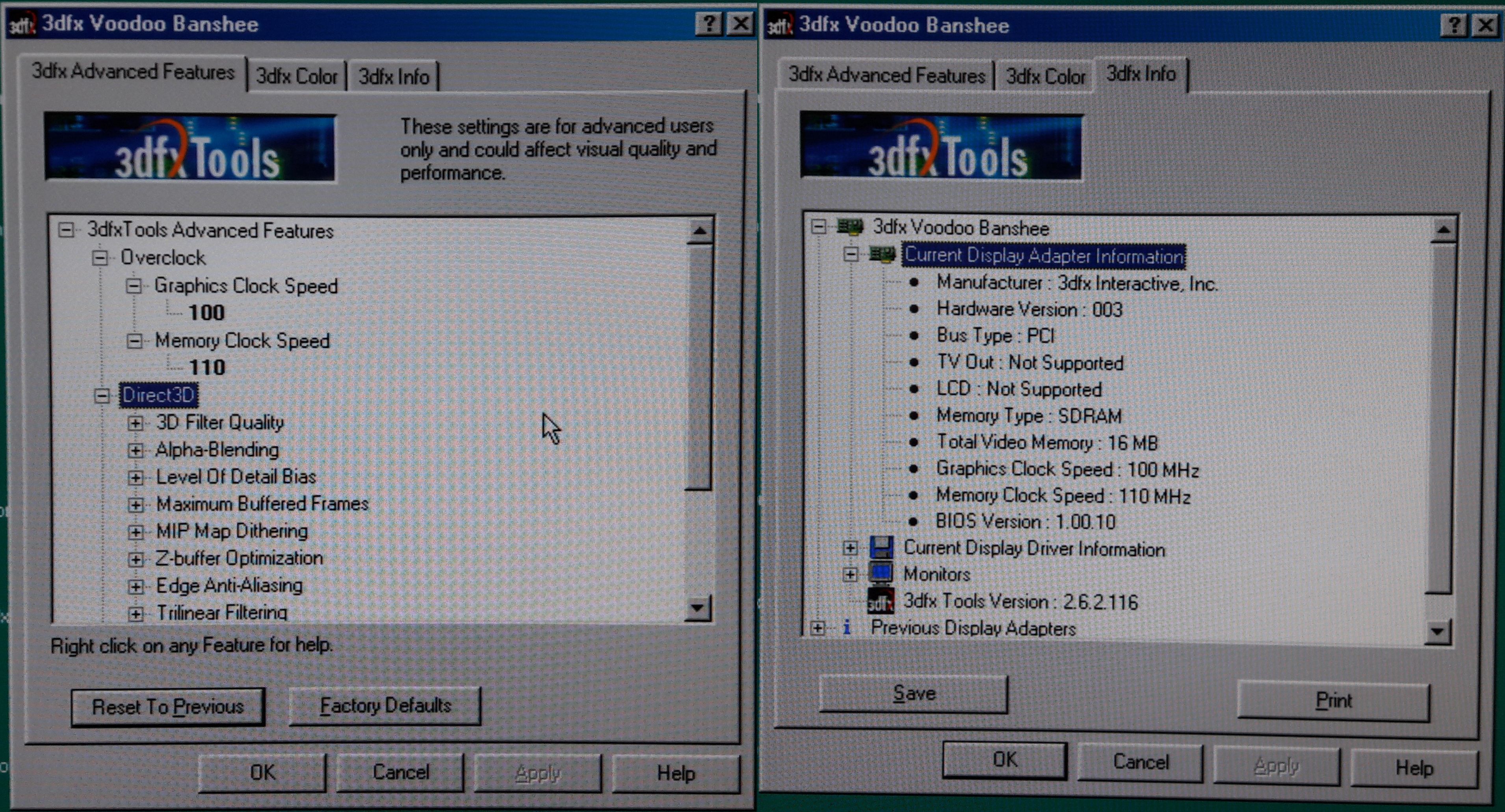Click scroll up arrow in Info tree
Screen dimensions: 1505x812
pos(1444,230)
